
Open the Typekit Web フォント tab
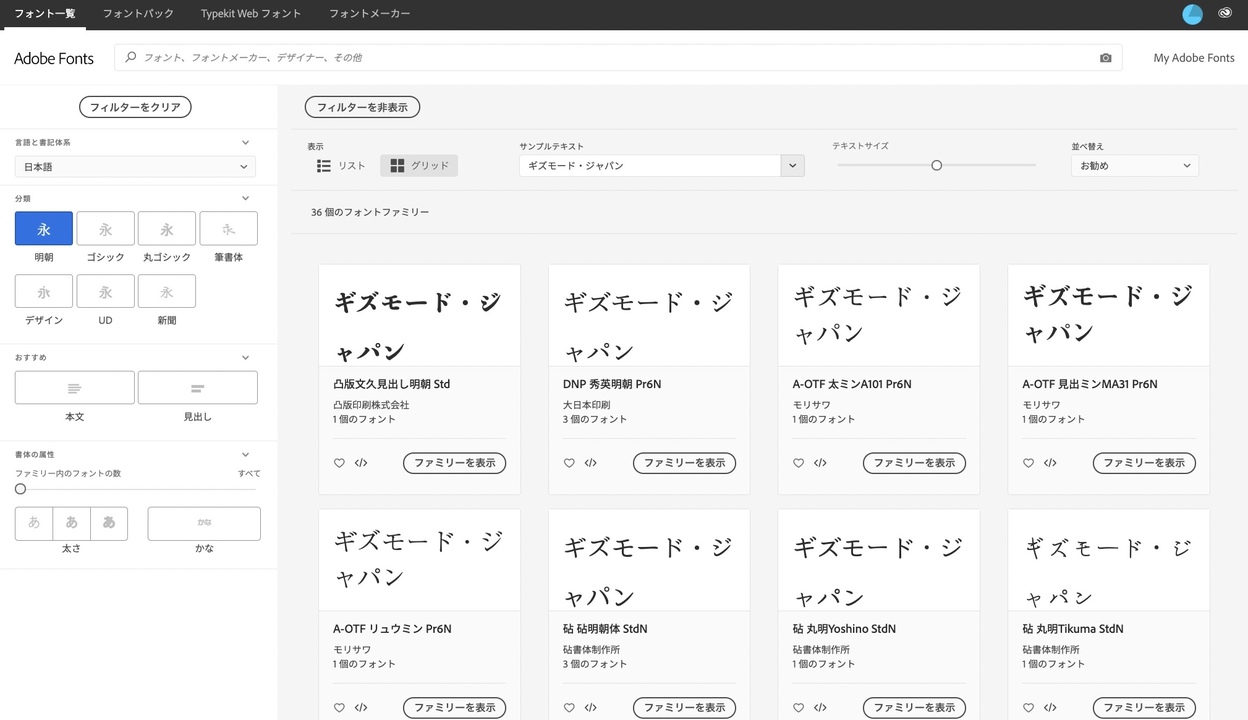[x=251, y=14]
